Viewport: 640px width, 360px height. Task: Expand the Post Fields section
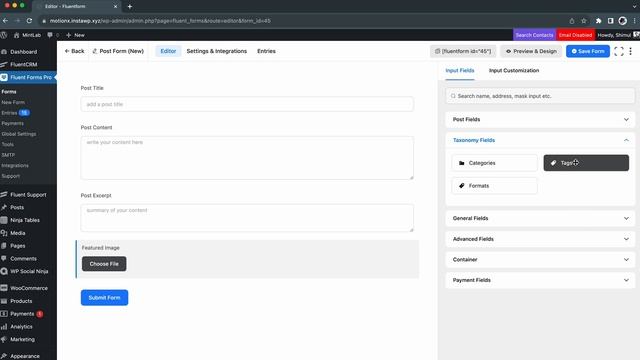540,120
